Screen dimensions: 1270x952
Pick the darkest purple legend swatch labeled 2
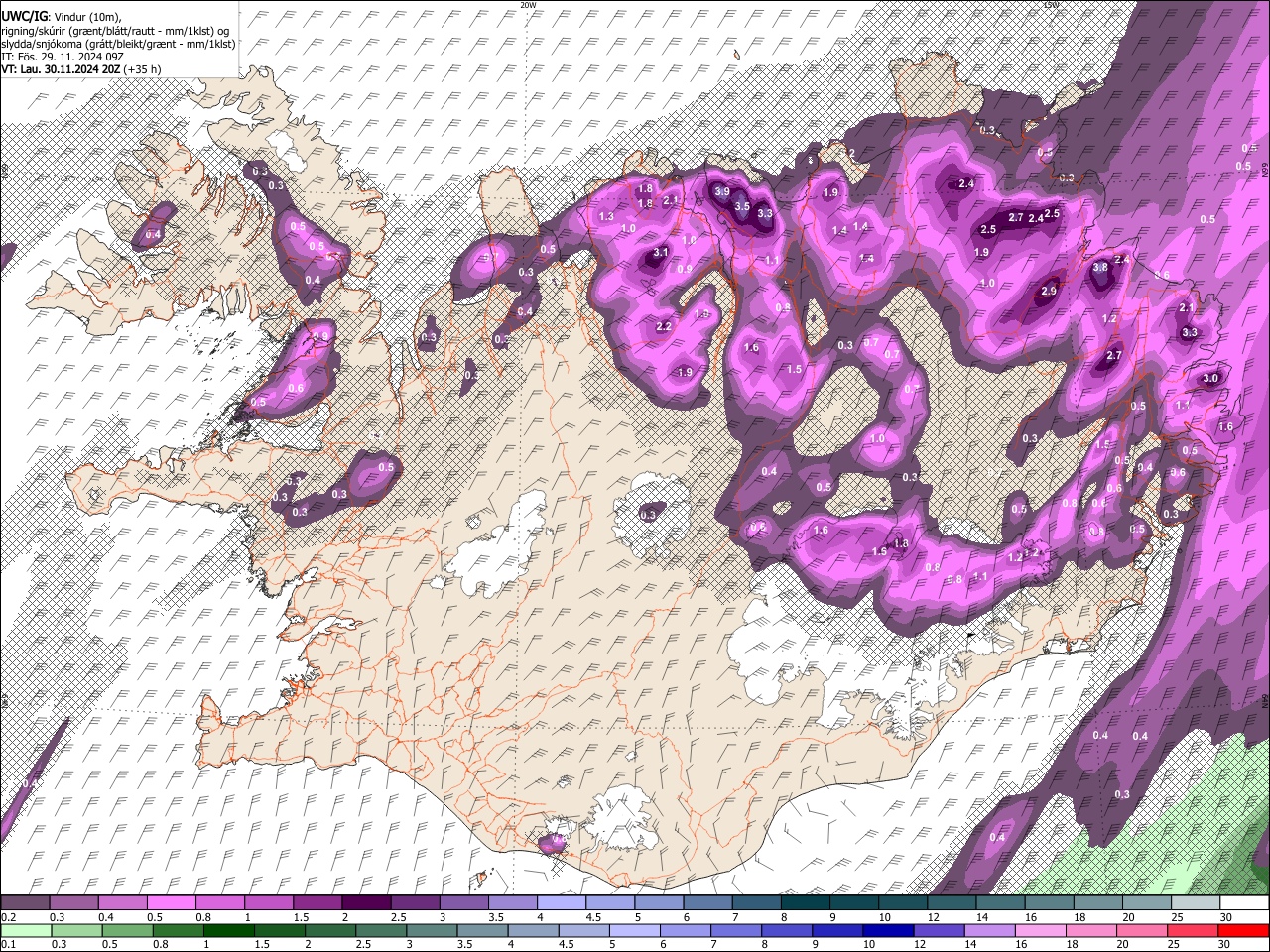[x=365, y=902]
